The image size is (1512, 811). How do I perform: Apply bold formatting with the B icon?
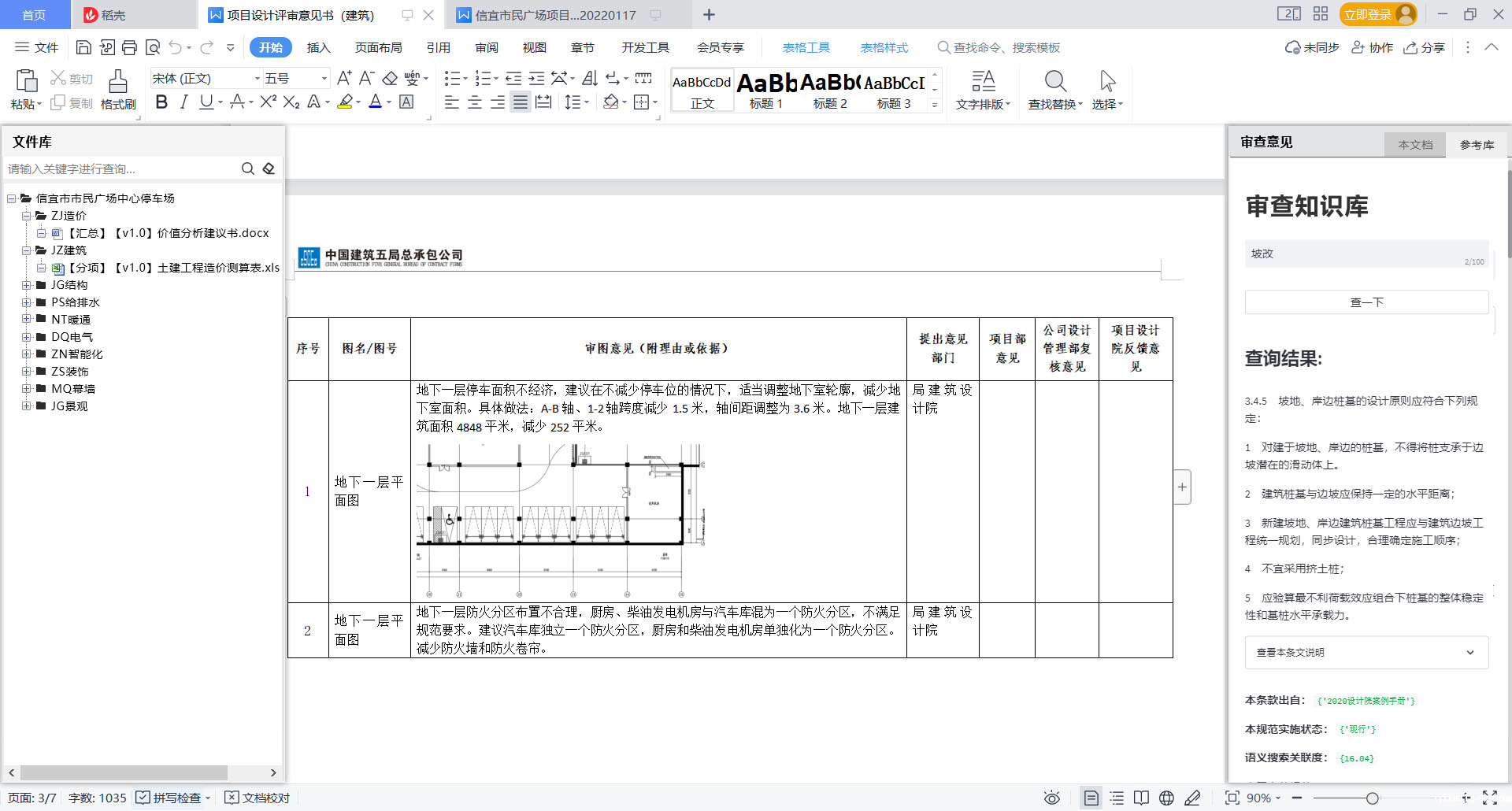click(x=161, y=102)
